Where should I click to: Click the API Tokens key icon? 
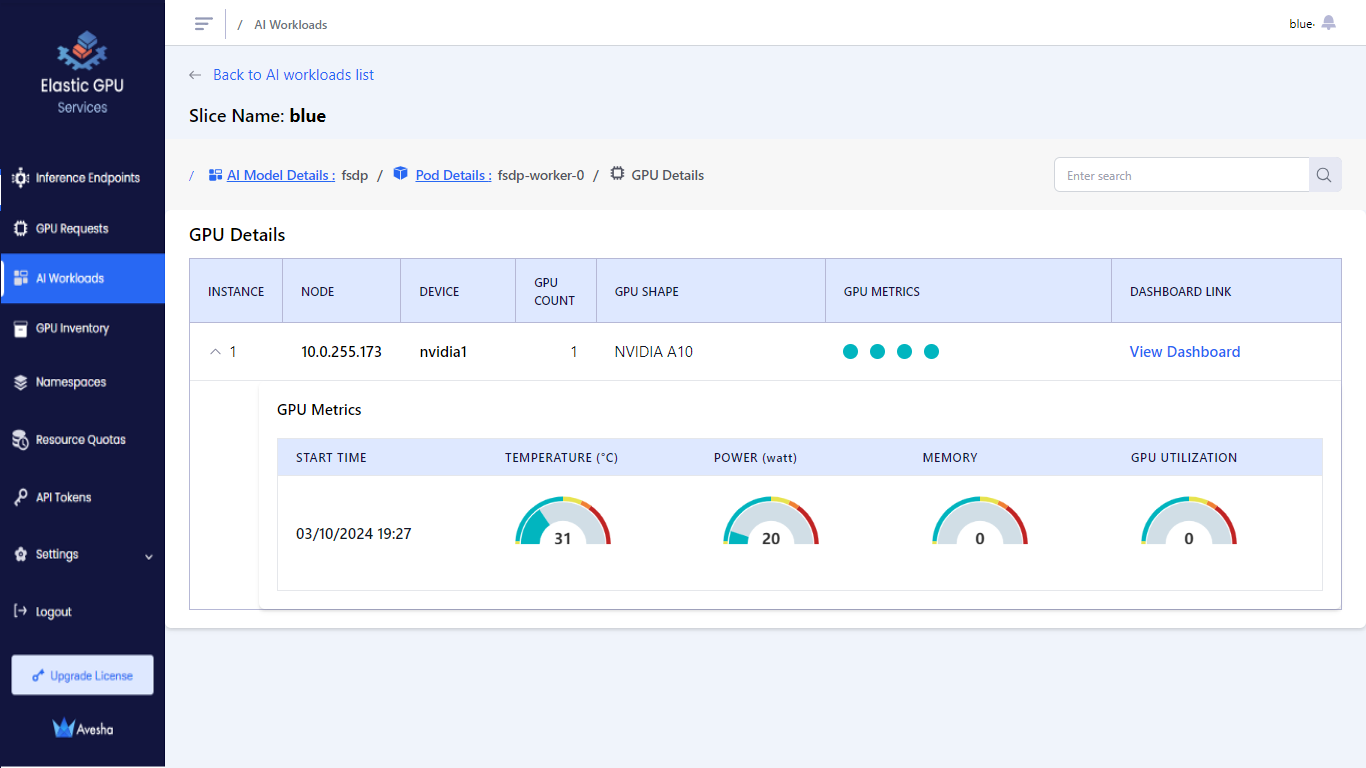point(20,497)
